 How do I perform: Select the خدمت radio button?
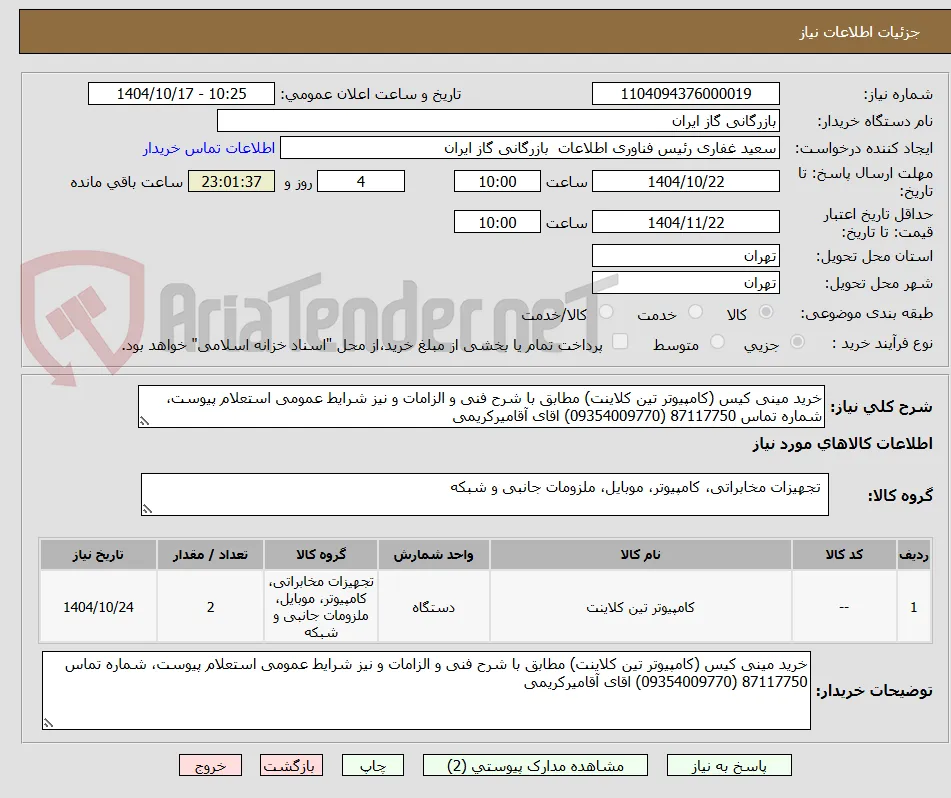point(695,312)
